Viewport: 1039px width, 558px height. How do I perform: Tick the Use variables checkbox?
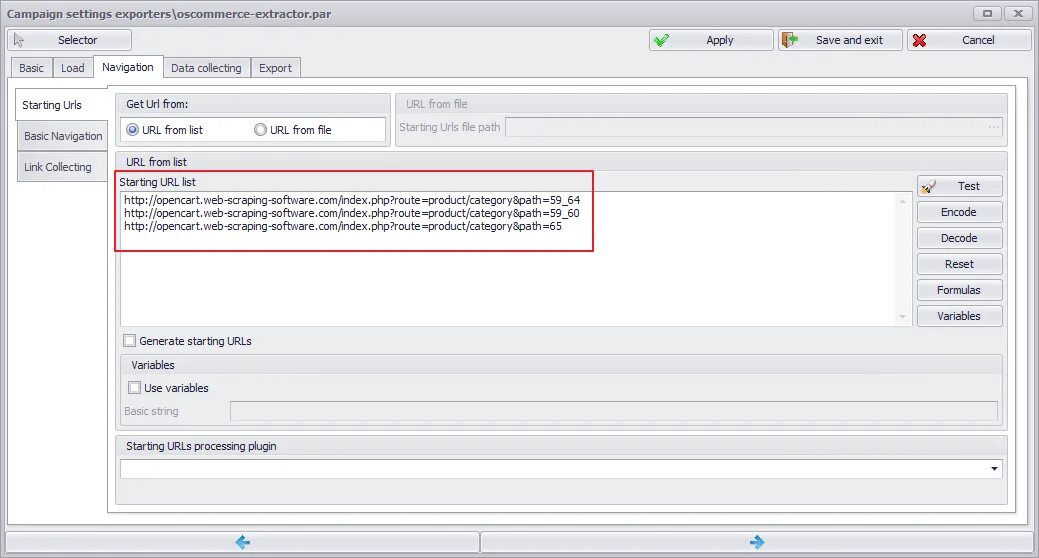click(x=135, y=388)
